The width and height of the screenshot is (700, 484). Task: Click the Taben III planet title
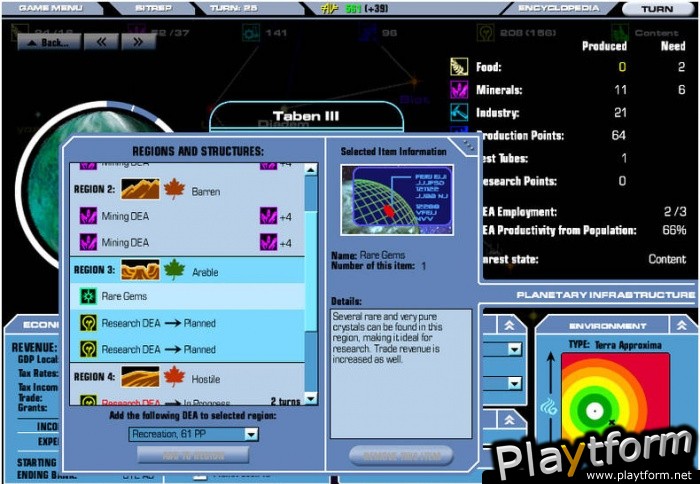(x=306, y=116)
